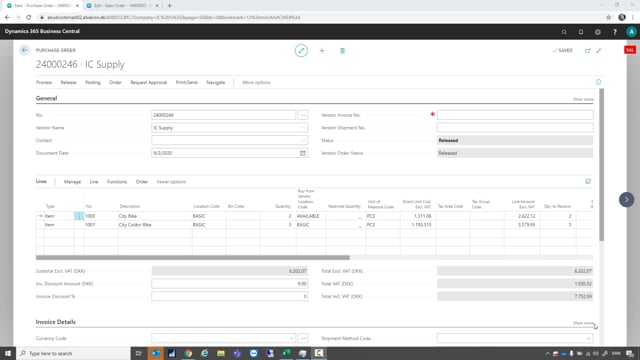The width and height of the screenshot is (640, 360).
Task: Click the Vendor Shipment No. input field
Action: [x=515, y=128]
